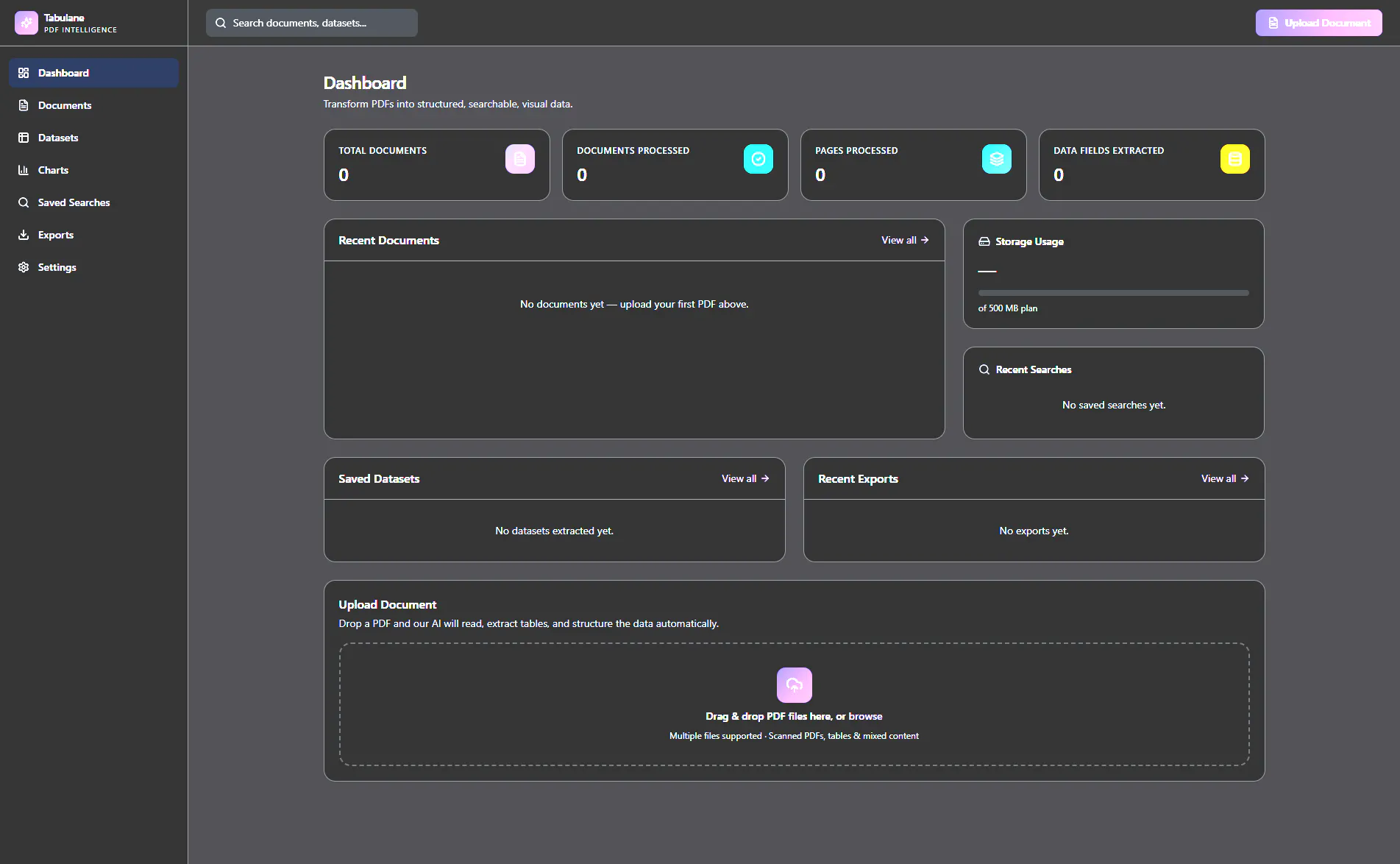Click the 'No datasets extracted yet.' text

point(554,531)
